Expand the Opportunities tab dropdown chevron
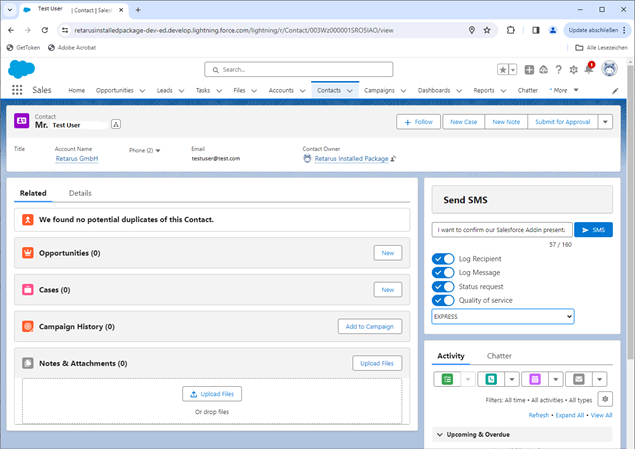Screen dimensions: 635x449 [x=142, y=90]
